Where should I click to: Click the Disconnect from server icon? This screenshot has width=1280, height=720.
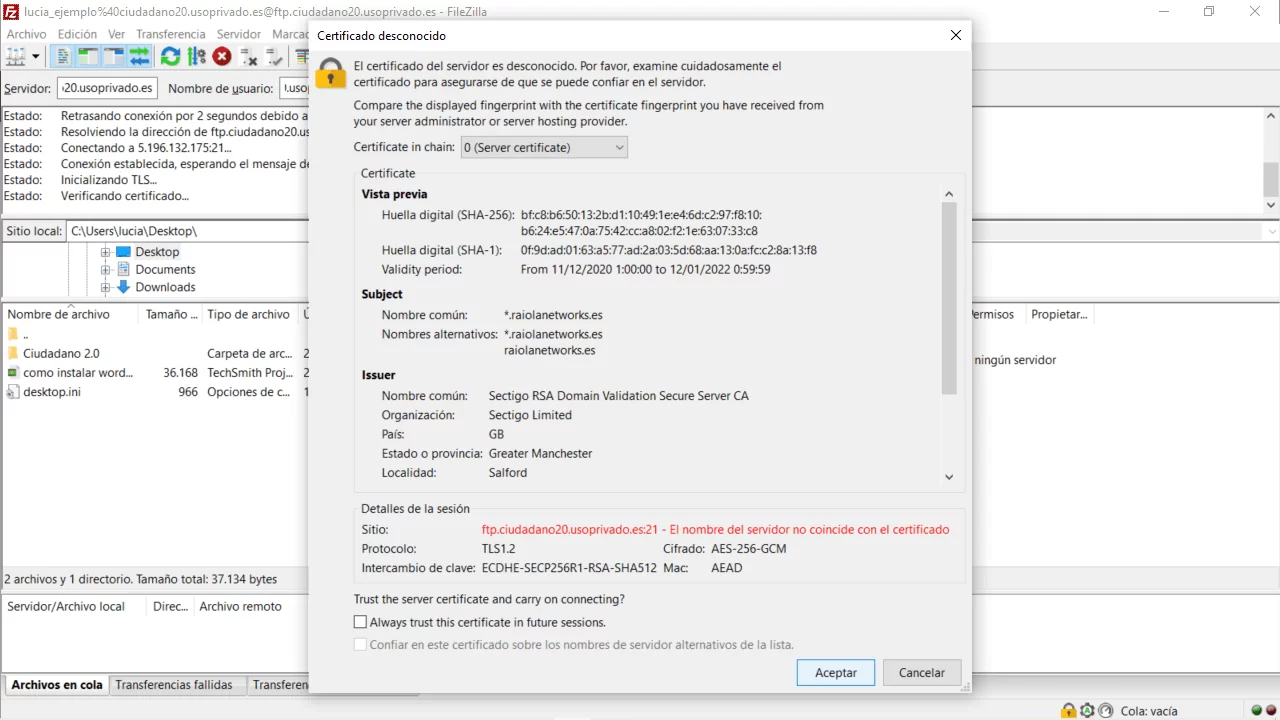[x=248, y=56]
